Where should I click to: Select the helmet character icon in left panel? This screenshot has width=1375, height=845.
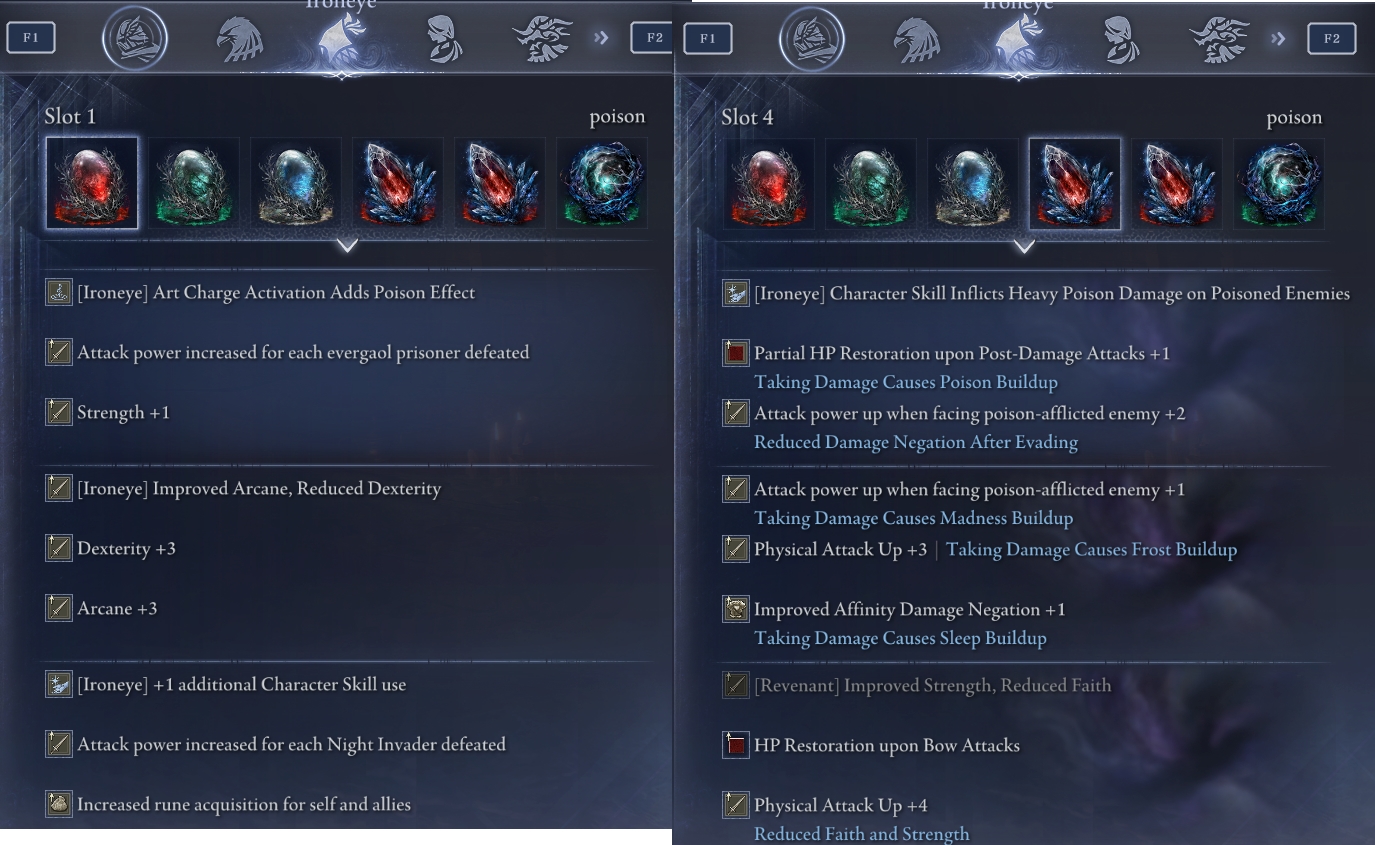click(x=135, y=39)
